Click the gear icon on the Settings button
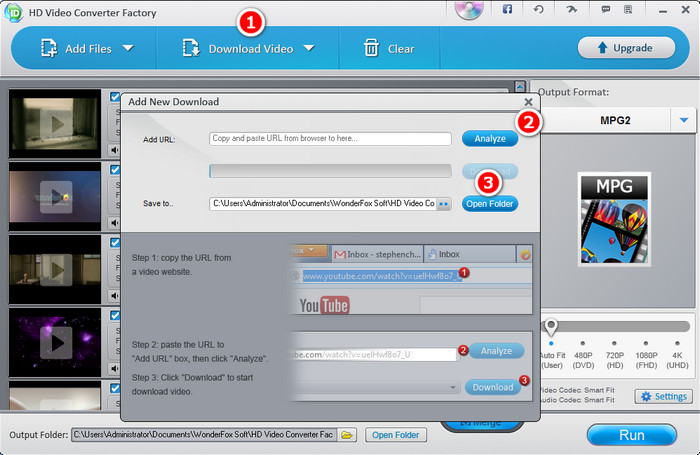The width and height of the screenshot is (700, 455). (646, 396)
